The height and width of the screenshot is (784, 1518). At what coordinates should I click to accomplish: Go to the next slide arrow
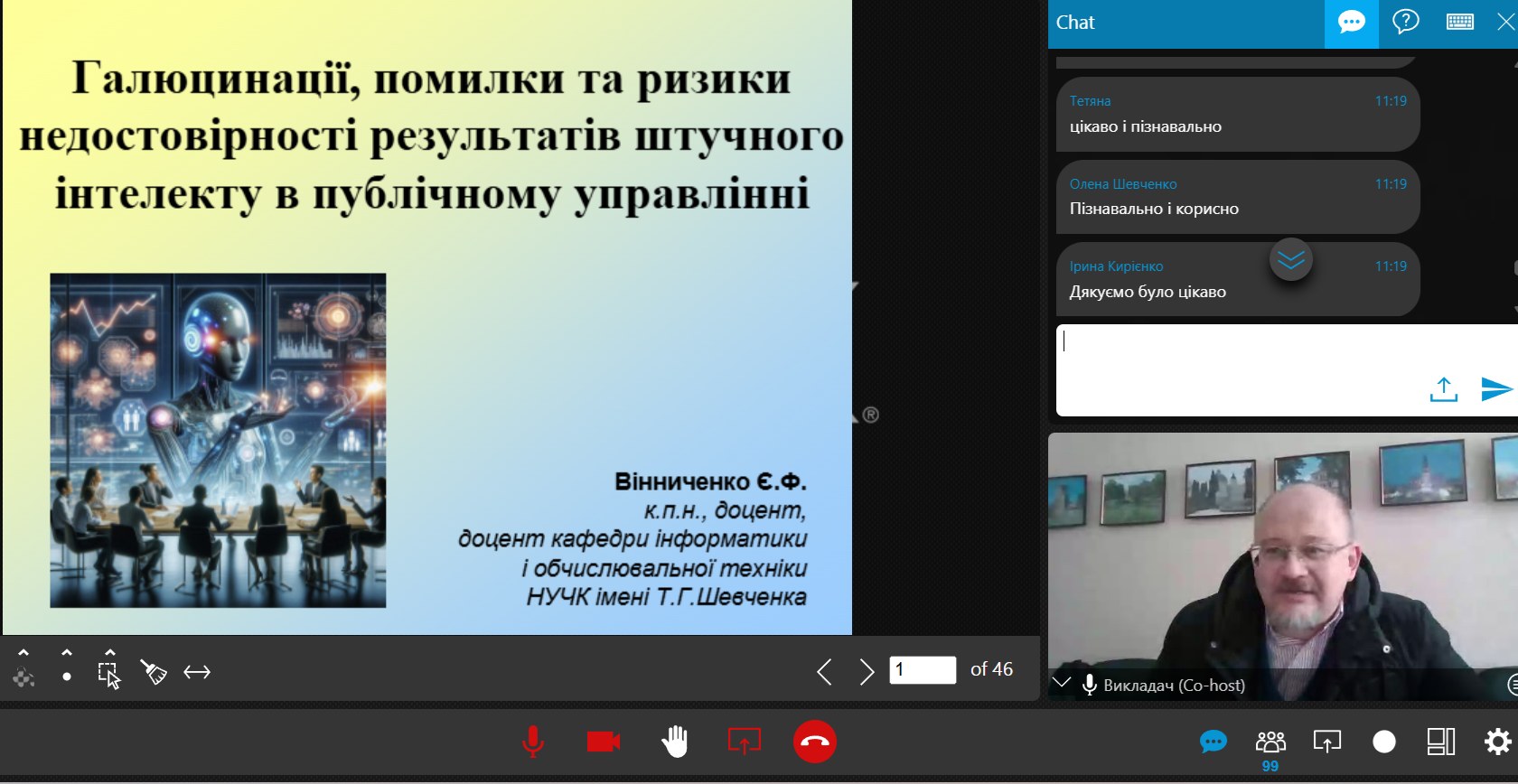point(867,671)
